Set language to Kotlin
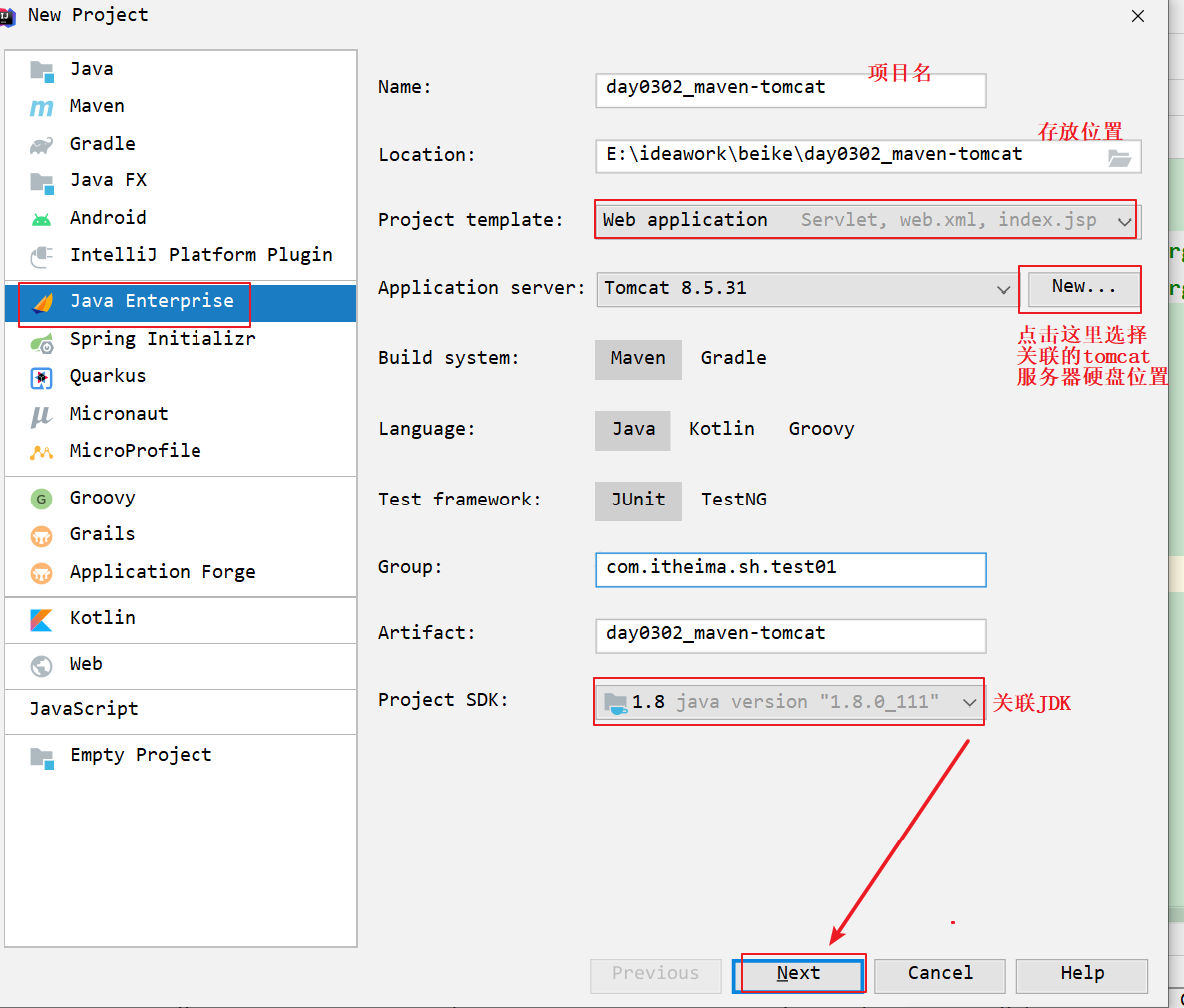The image size is (1184, 1008). (721, 430)
